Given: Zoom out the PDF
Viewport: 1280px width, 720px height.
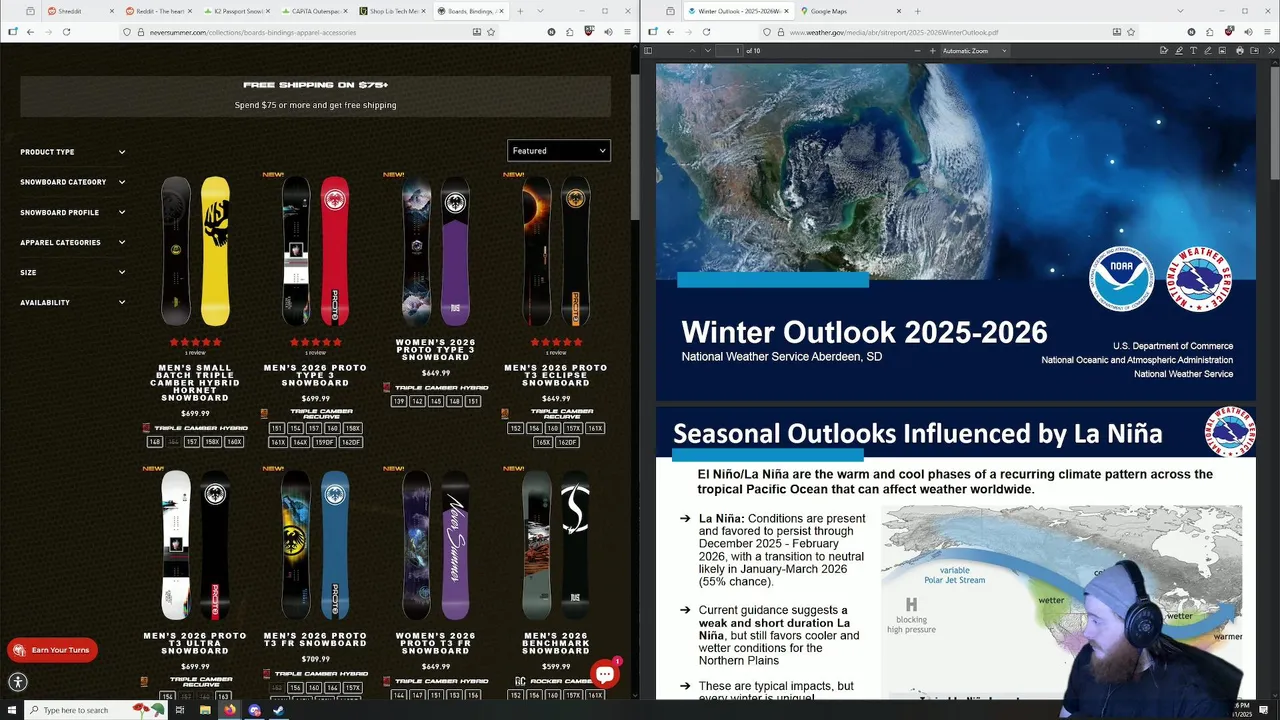Looking at the screenshot, I should point(917,51).
